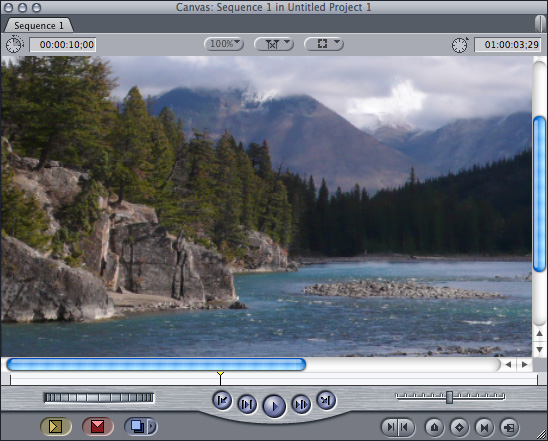Start playback with the Play button

click(x=274, y=406)
